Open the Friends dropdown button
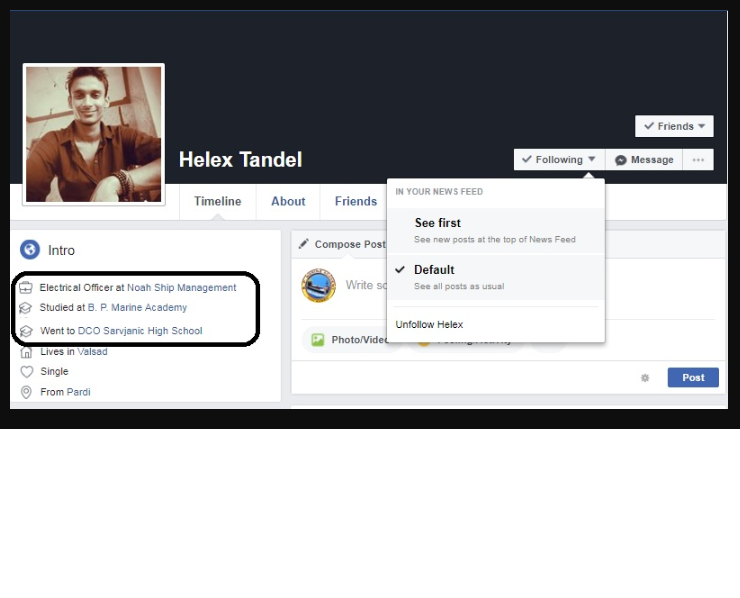The width and height of the screenshot is (740, 598). tap(674, 126)
